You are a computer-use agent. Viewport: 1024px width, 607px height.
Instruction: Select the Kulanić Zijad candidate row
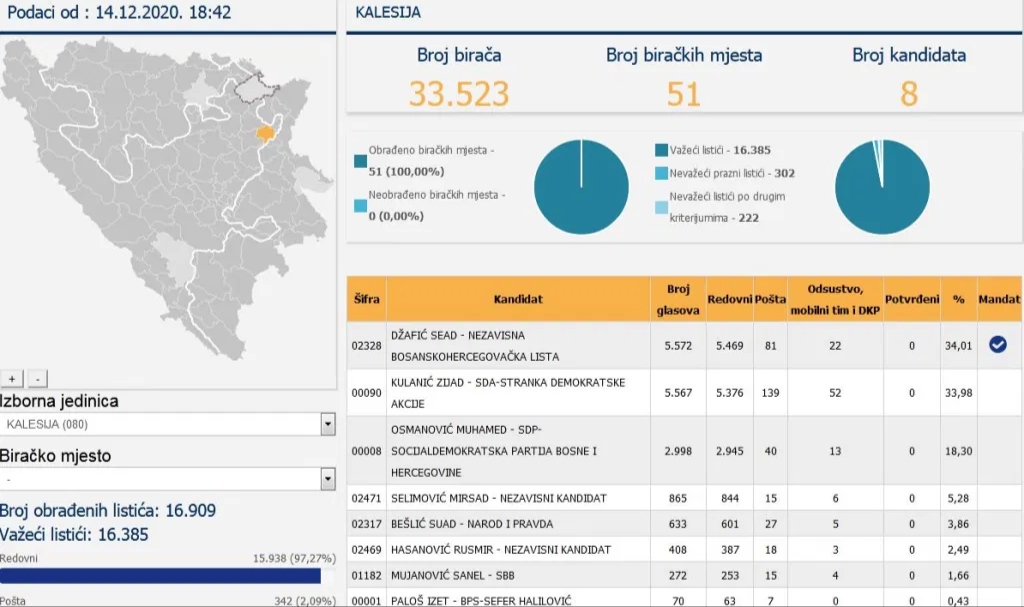coord(518,393)
